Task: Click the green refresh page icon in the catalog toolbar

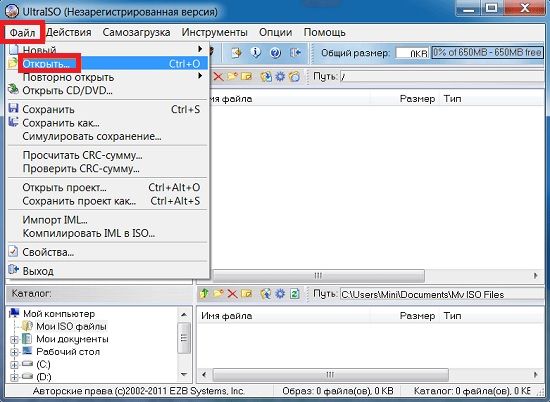Action: click(x=295, y=294)
